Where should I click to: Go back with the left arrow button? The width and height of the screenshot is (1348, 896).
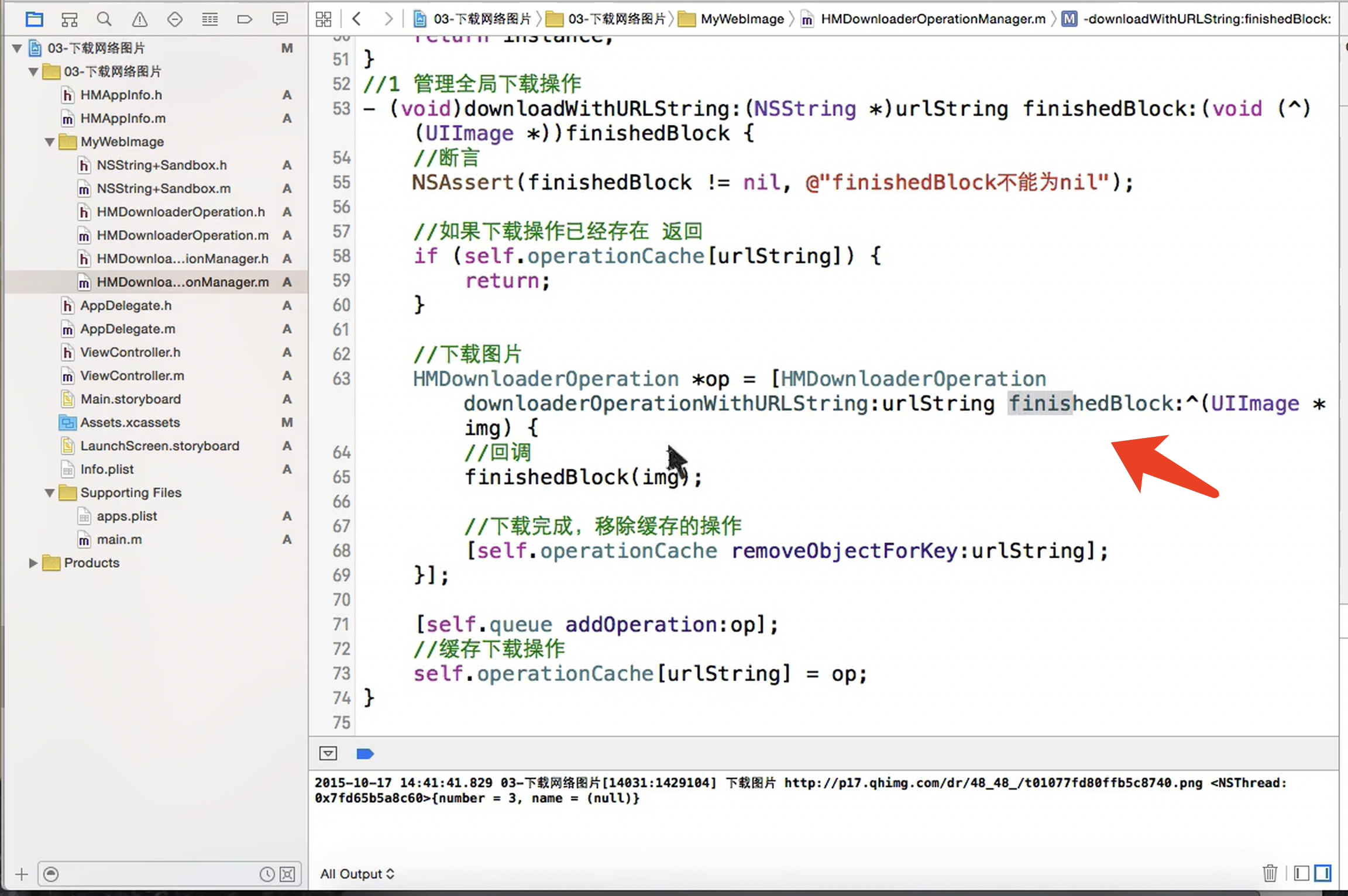(x=356, y=19)
